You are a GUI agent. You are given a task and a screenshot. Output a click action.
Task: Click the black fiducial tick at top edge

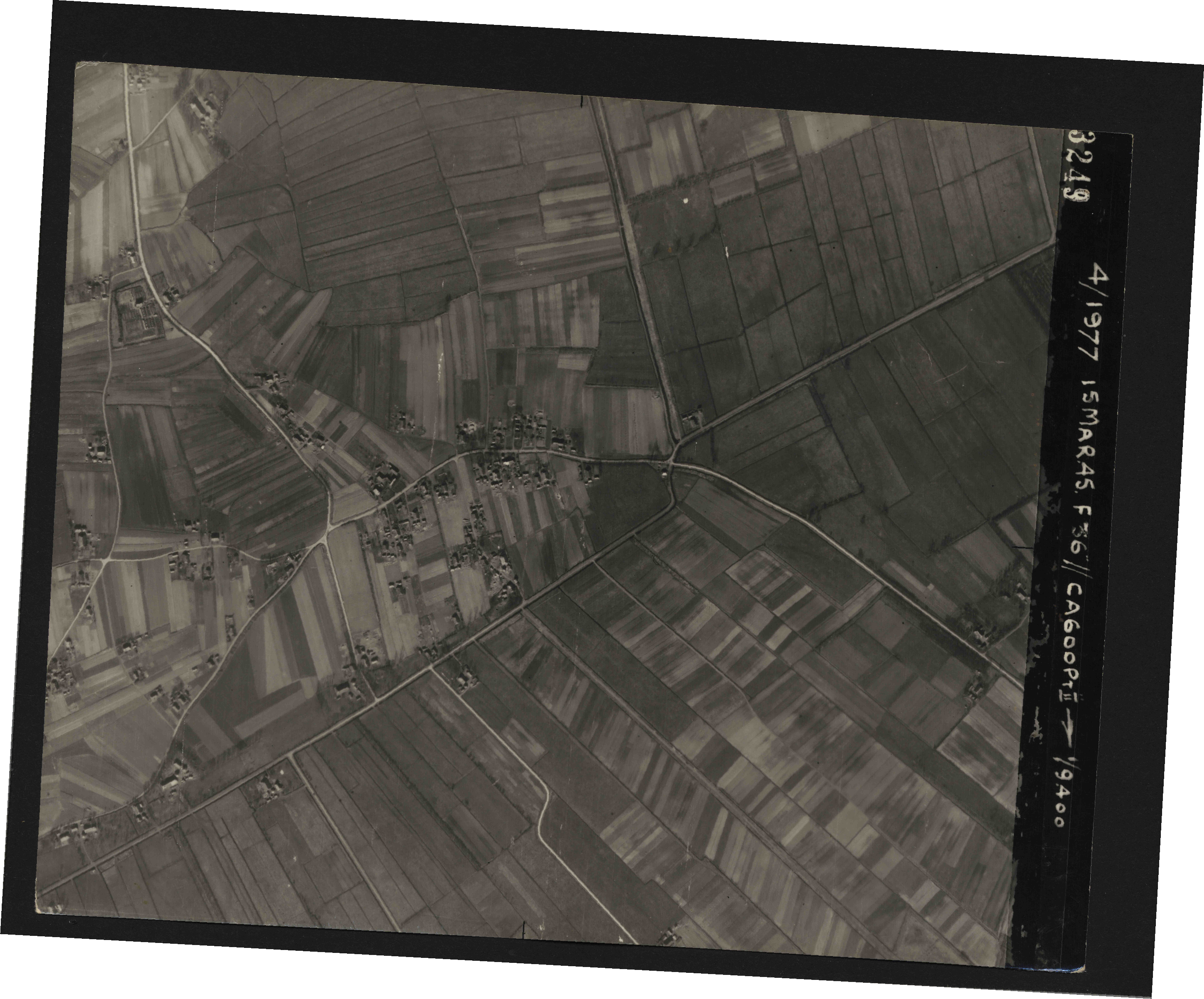click(x=581, y=101)
